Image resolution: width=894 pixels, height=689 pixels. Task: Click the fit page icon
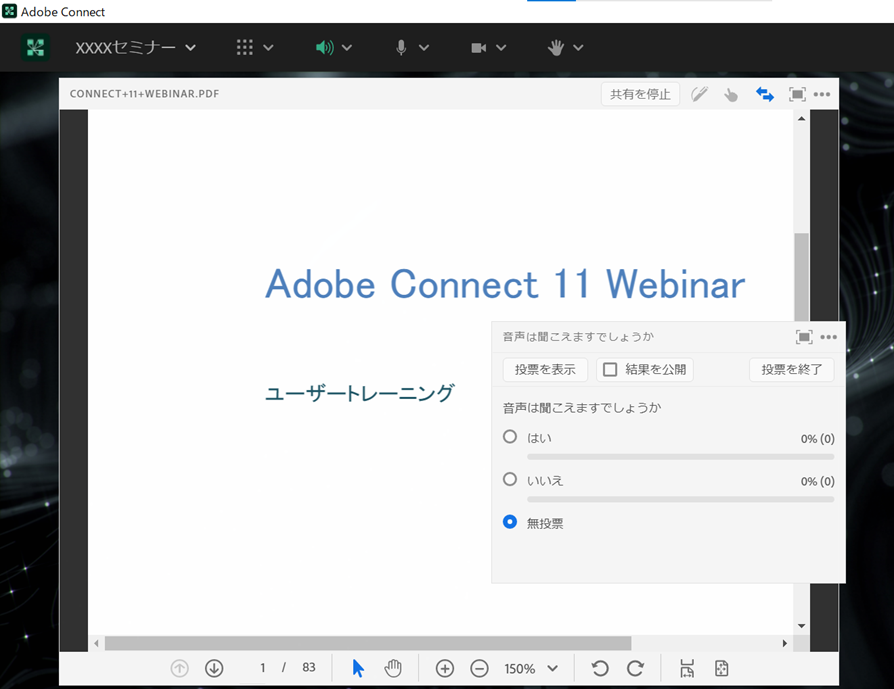(721, 668)
